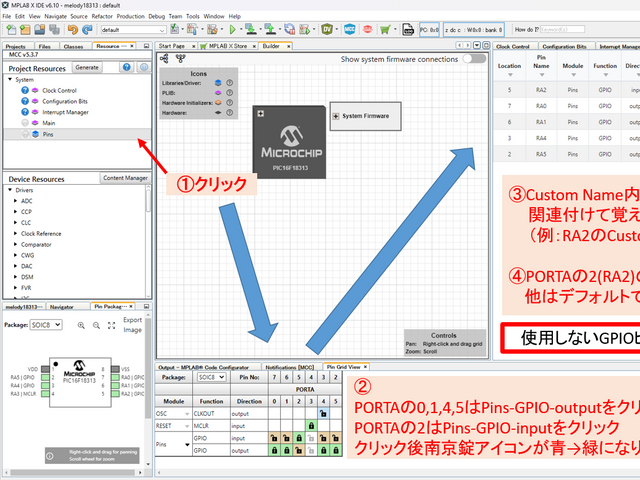The width and height of the screenshot is (640, 480).
Task: Collapse the System tree node
Action: point(10,79)
